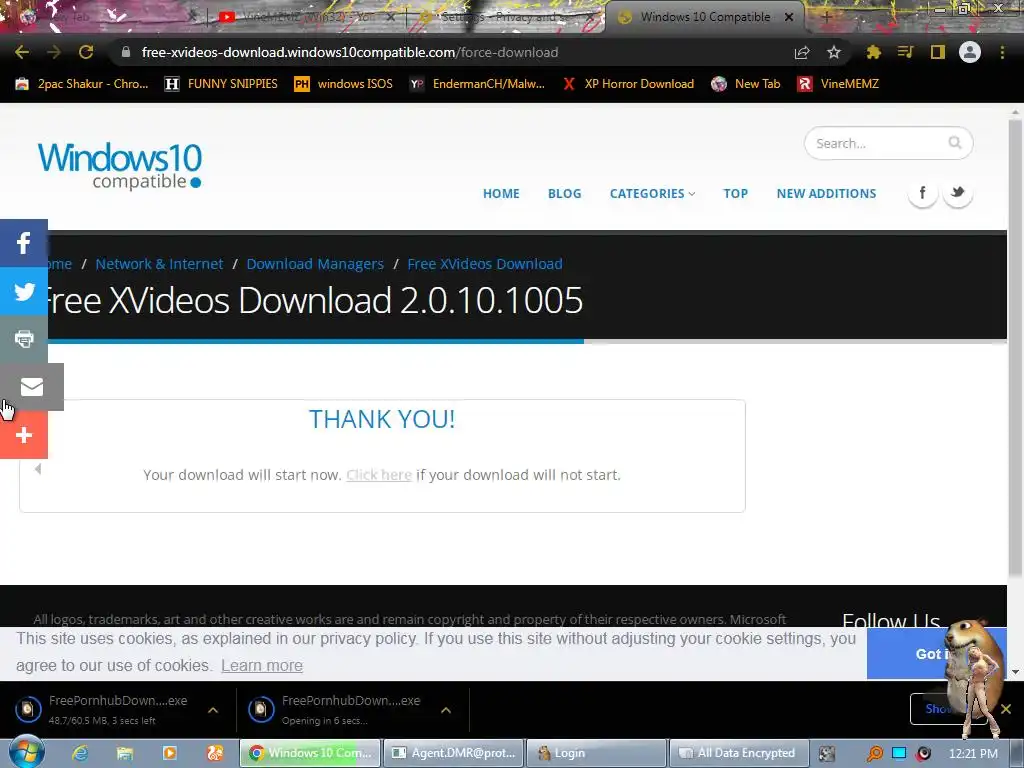Click the browser back arrow
The image size is (1024, 768).
tap(22, 52)
